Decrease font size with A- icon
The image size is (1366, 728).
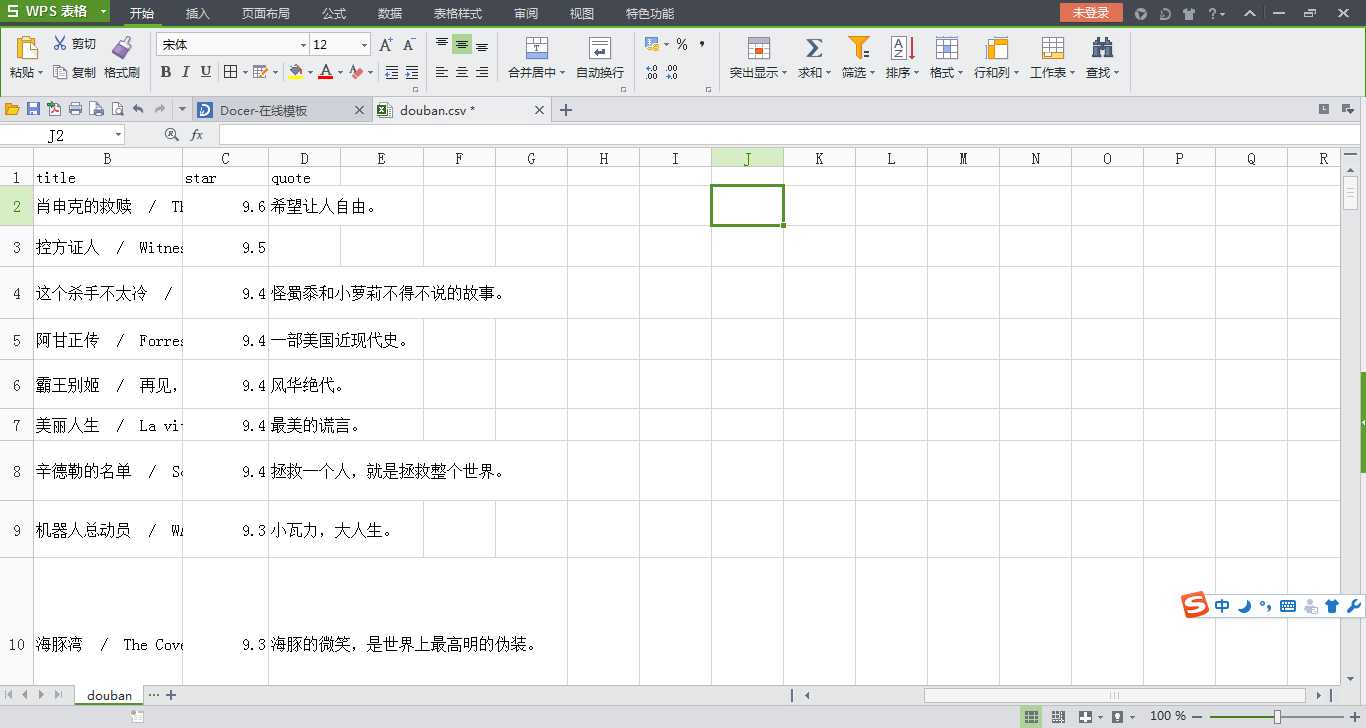pos(408,45)
